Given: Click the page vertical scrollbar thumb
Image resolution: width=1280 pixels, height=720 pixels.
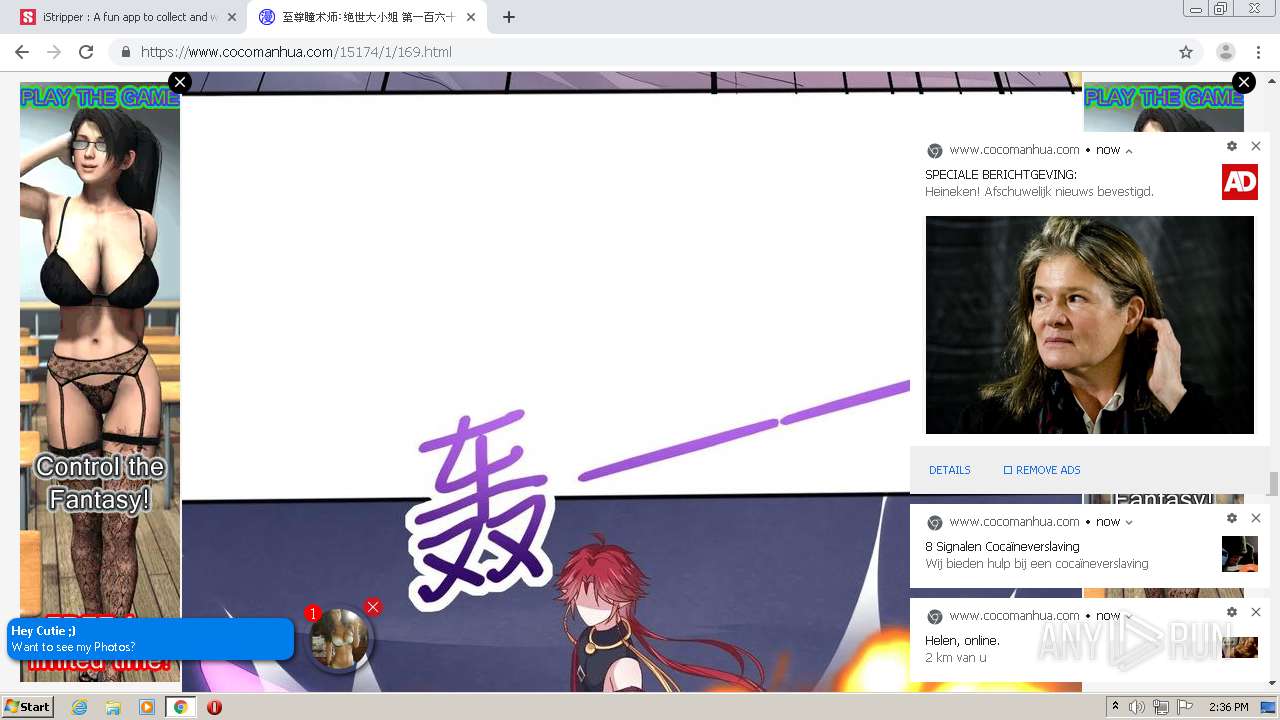Looking at the screenshot, I should (1273, 484).
